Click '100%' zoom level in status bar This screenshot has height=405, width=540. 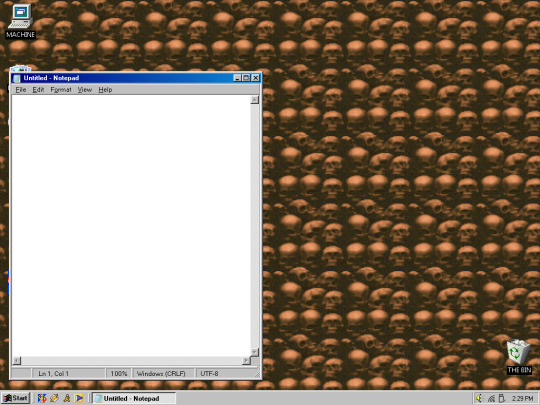coord(119,374)
